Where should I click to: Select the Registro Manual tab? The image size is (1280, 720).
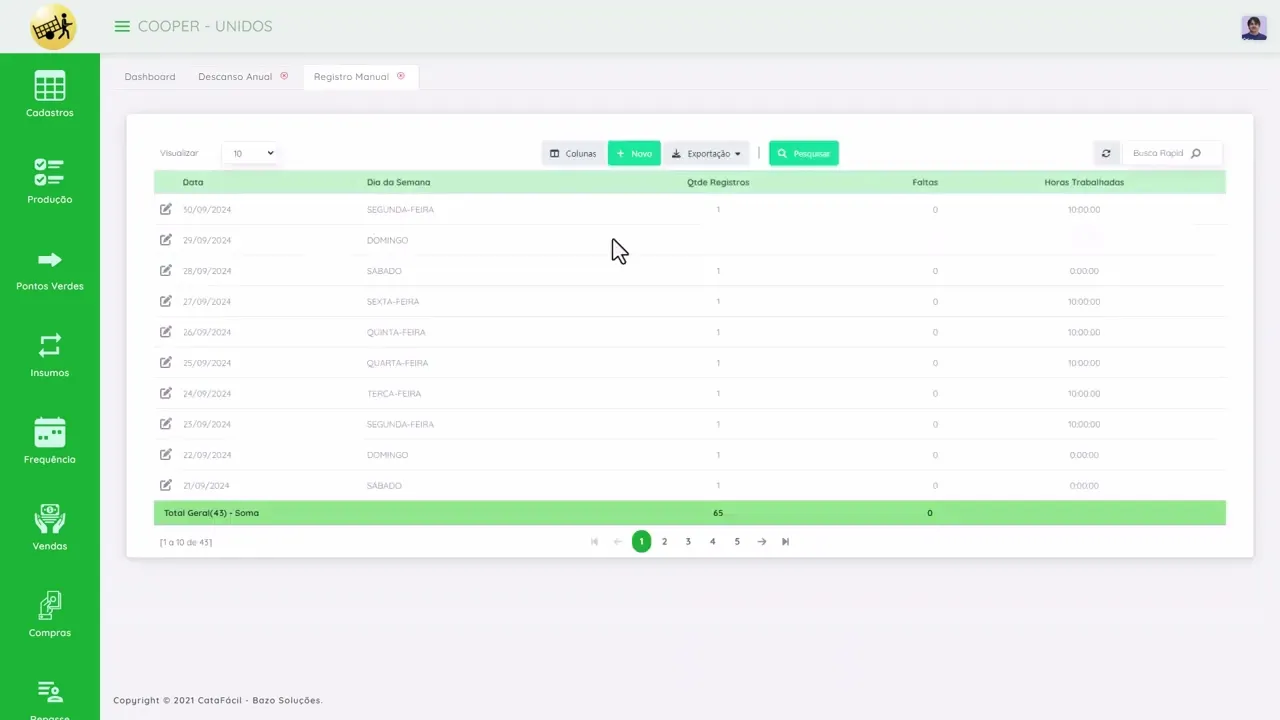pos(351,76)
